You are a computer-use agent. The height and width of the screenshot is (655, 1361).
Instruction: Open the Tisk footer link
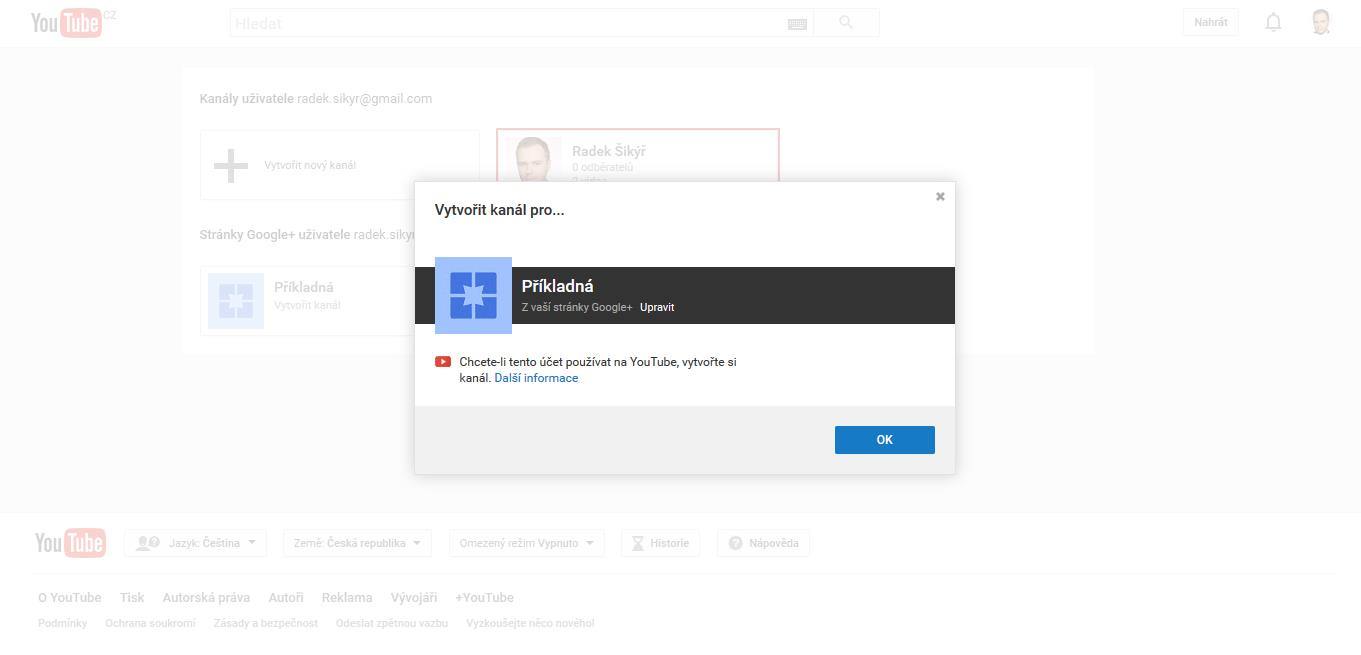click(132, 598)
